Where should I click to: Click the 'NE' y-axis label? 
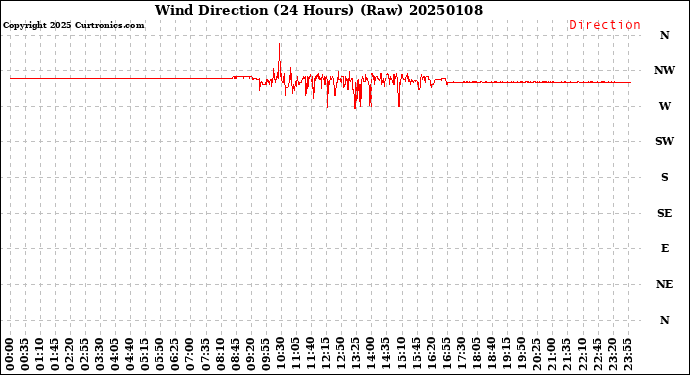point(664,284)
